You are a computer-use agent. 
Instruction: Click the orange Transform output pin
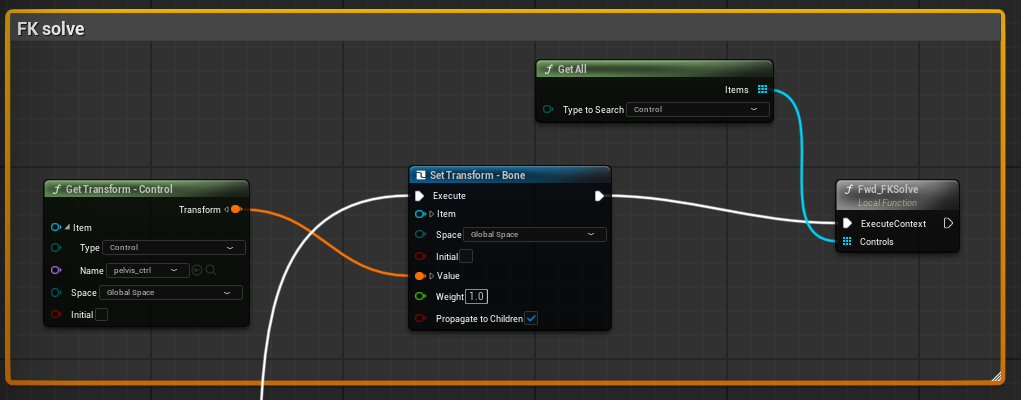coord(236,209)
